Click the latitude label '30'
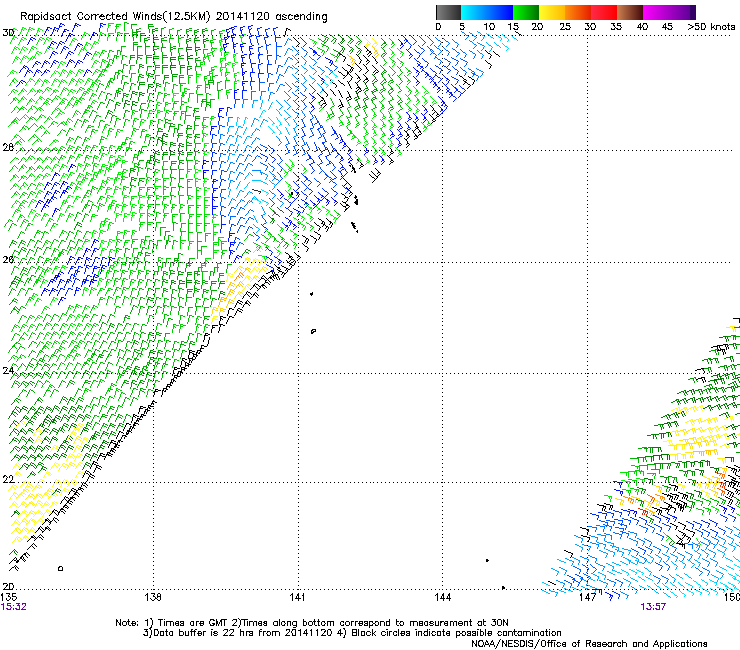Image resolution: width=740 pixels, height=650 pixels. (x=8, y=33)
